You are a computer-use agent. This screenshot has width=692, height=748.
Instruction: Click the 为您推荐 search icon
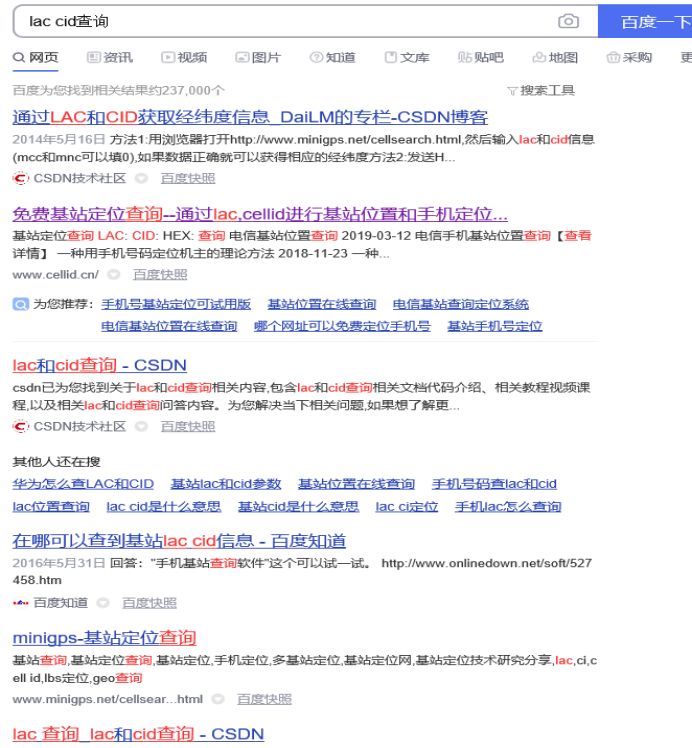[21, 304]
